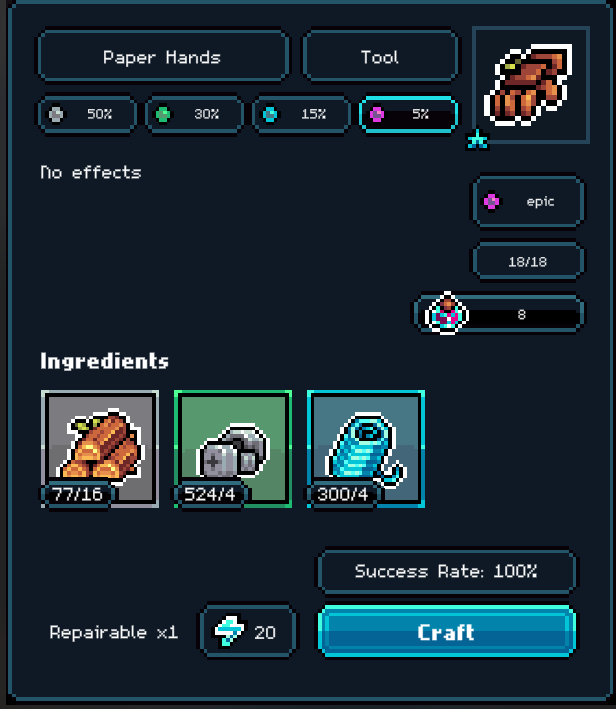Viewport: 616px width, 709px height.
Task: Click the 18/18 durability box
Action: click(528, 261)
